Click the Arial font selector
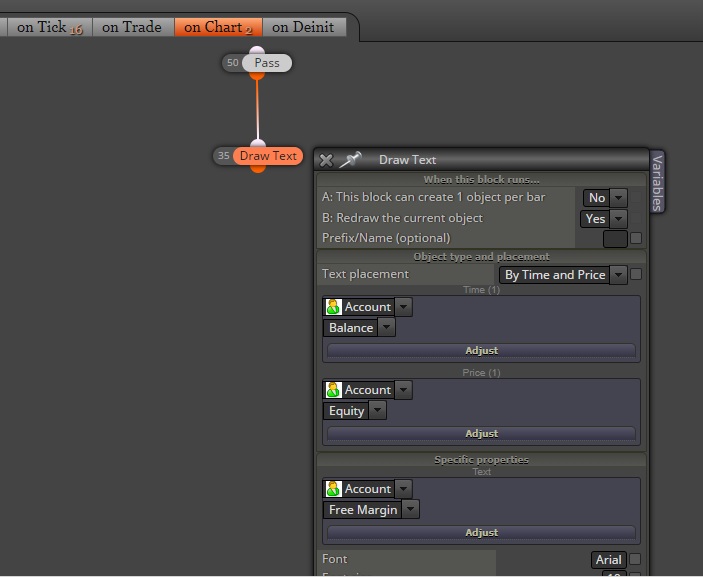The height and width of the screenshot is (579, 703). click(x=608, y=560)
